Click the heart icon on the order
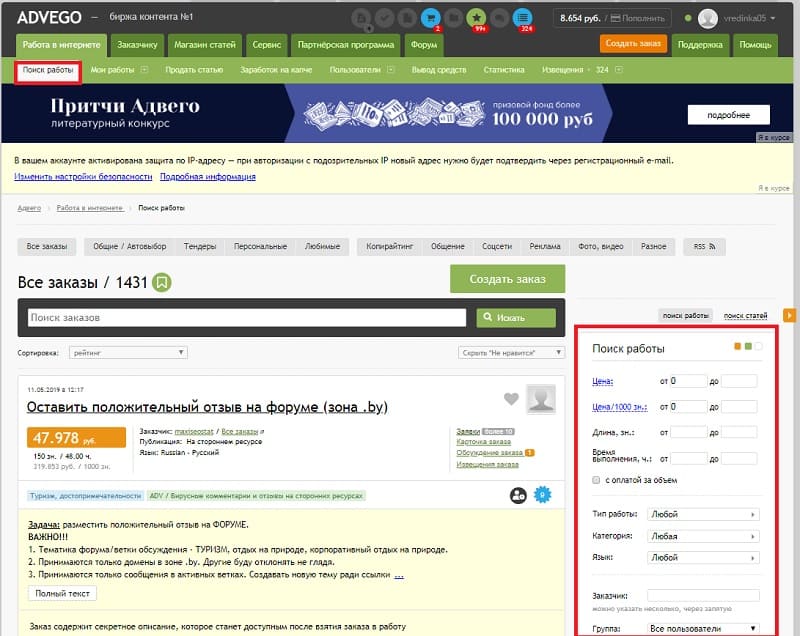Image resolution: width=800 pixels, height=636 pixels. (511, 399)
